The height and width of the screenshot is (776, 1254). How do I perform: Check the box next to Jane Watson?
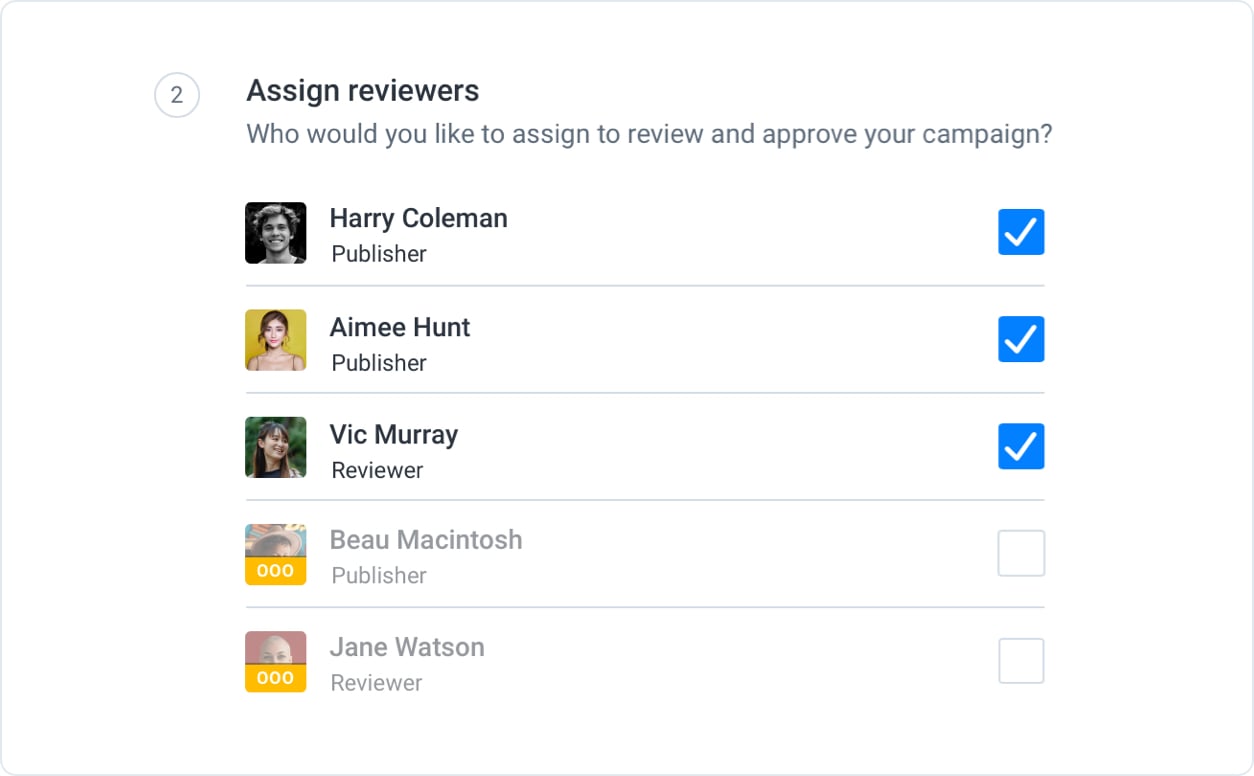point(1021,660)
